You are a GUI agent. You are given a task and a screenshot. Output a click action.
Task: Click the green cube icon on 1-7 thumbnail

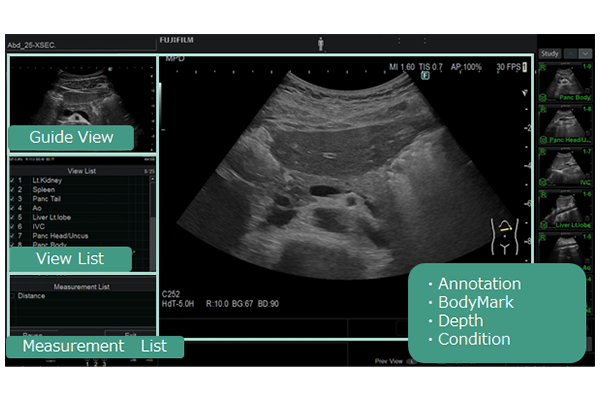[x=543, y=182]
